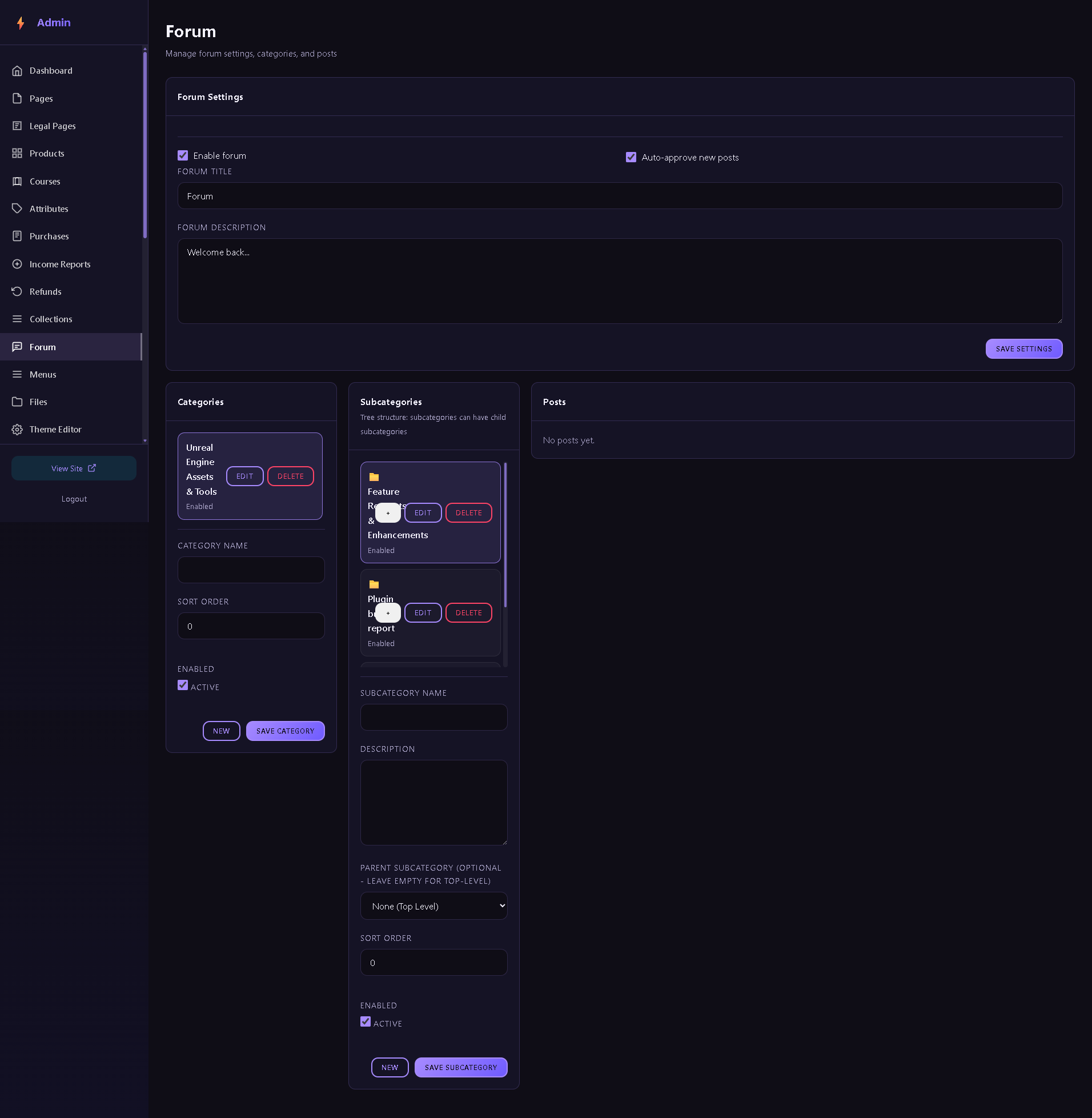Screen dimensions: 1092x1118
Task: Click the Feature Requests folder icon
Action: (374, 476)
